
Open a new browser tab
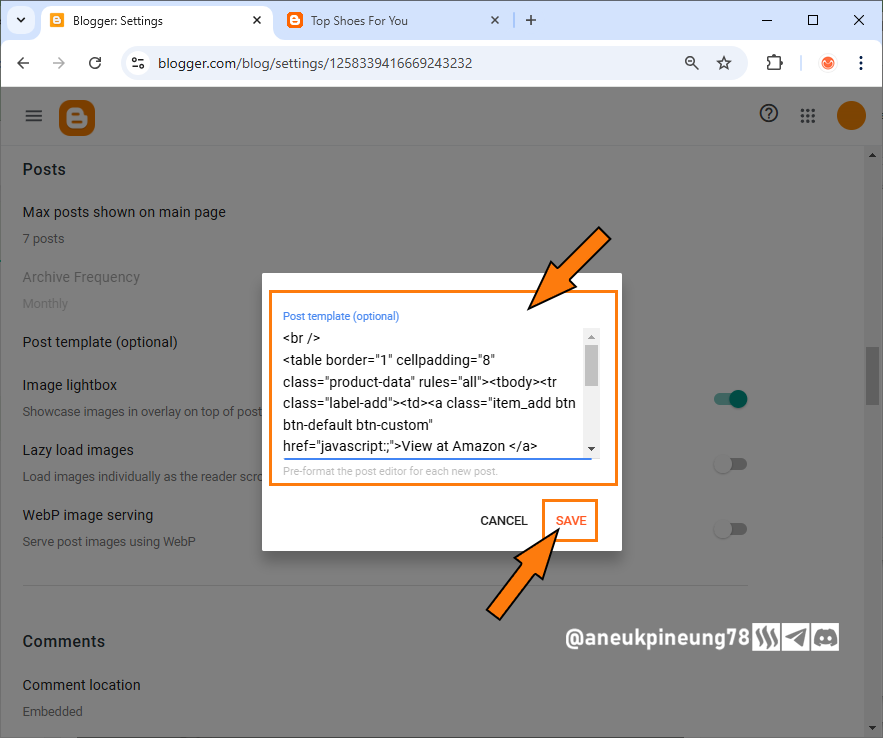(x=530, y=20)
